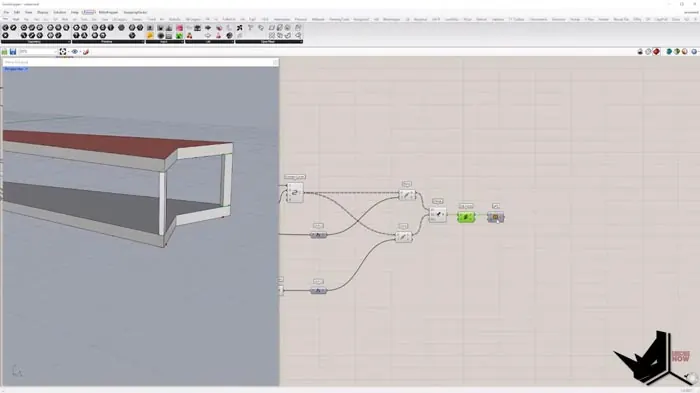This screenshot has height=393, width=700.
Task: Pick the pink icon in the Input panel
Action: 179,28
